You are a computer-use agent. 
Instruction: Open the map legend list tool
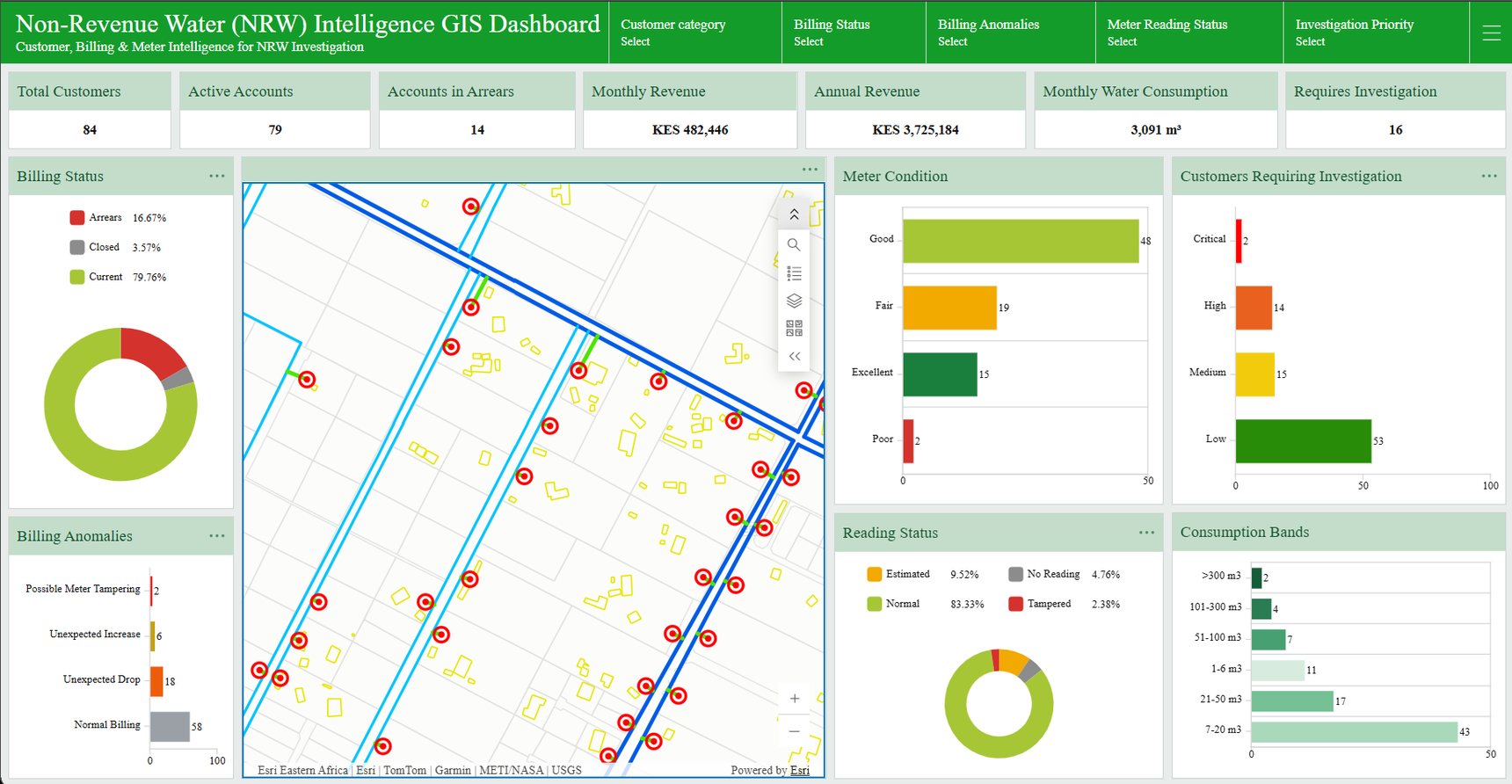click(x=794, y=272)
